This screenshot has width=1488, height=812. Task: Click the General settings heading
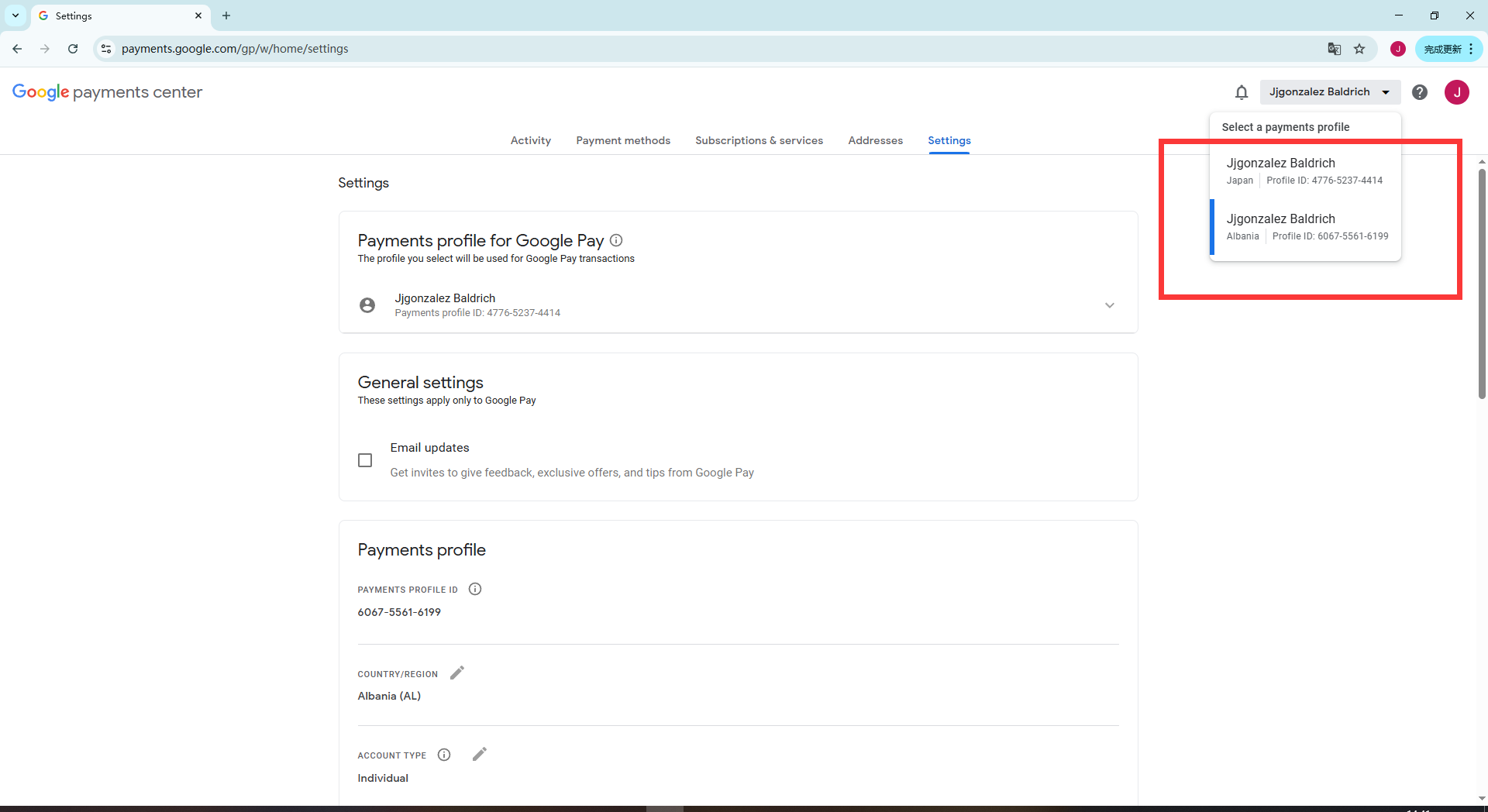[420, 382]
